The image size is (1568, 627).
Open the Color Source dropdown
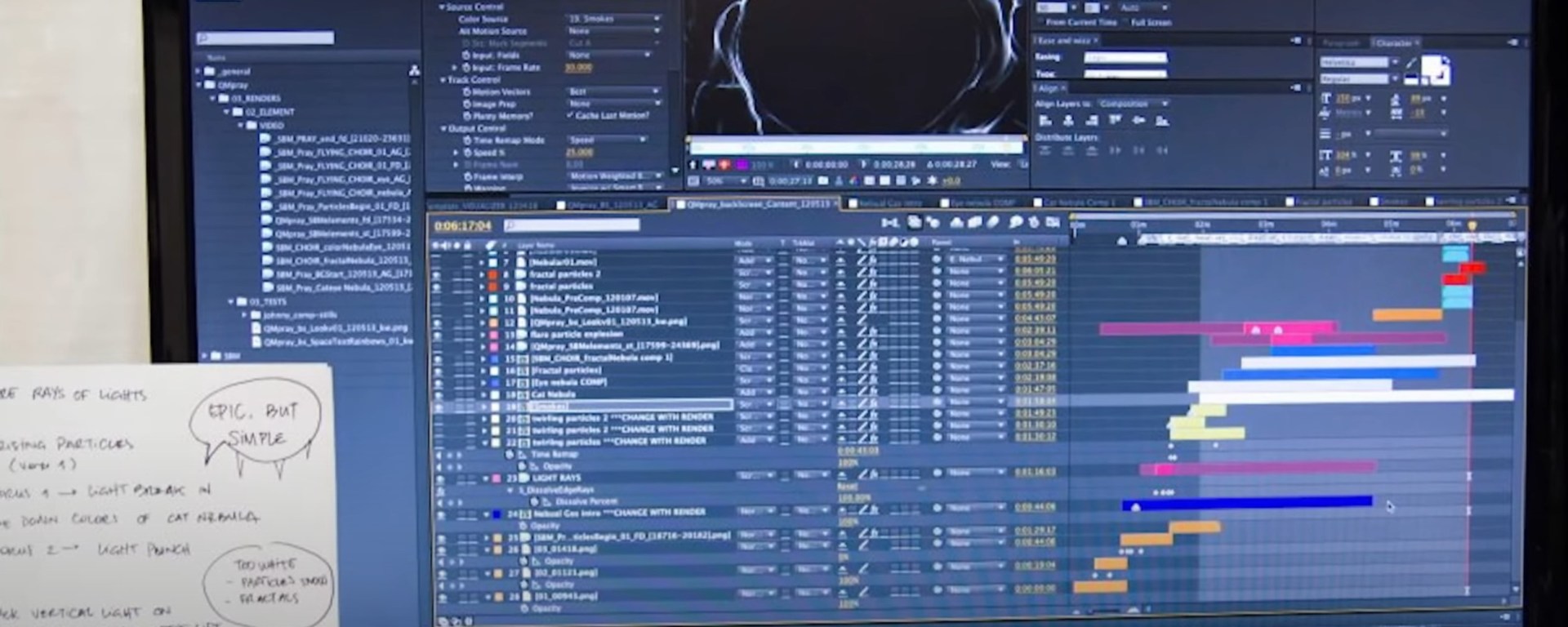tap(612, 18)
